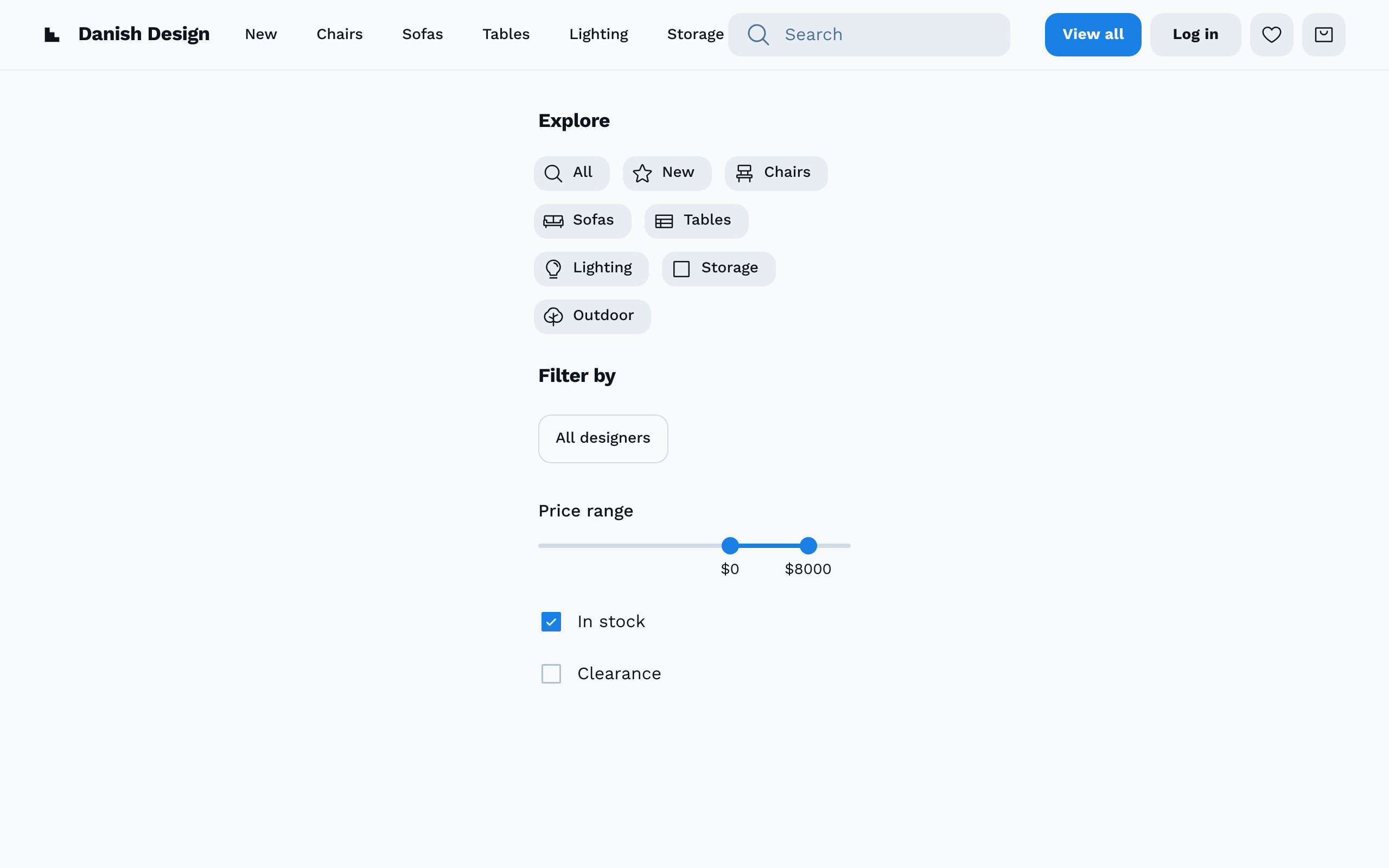Click the View all button
Viewport: 1389px width, 868px height.
pos(1093,34)
